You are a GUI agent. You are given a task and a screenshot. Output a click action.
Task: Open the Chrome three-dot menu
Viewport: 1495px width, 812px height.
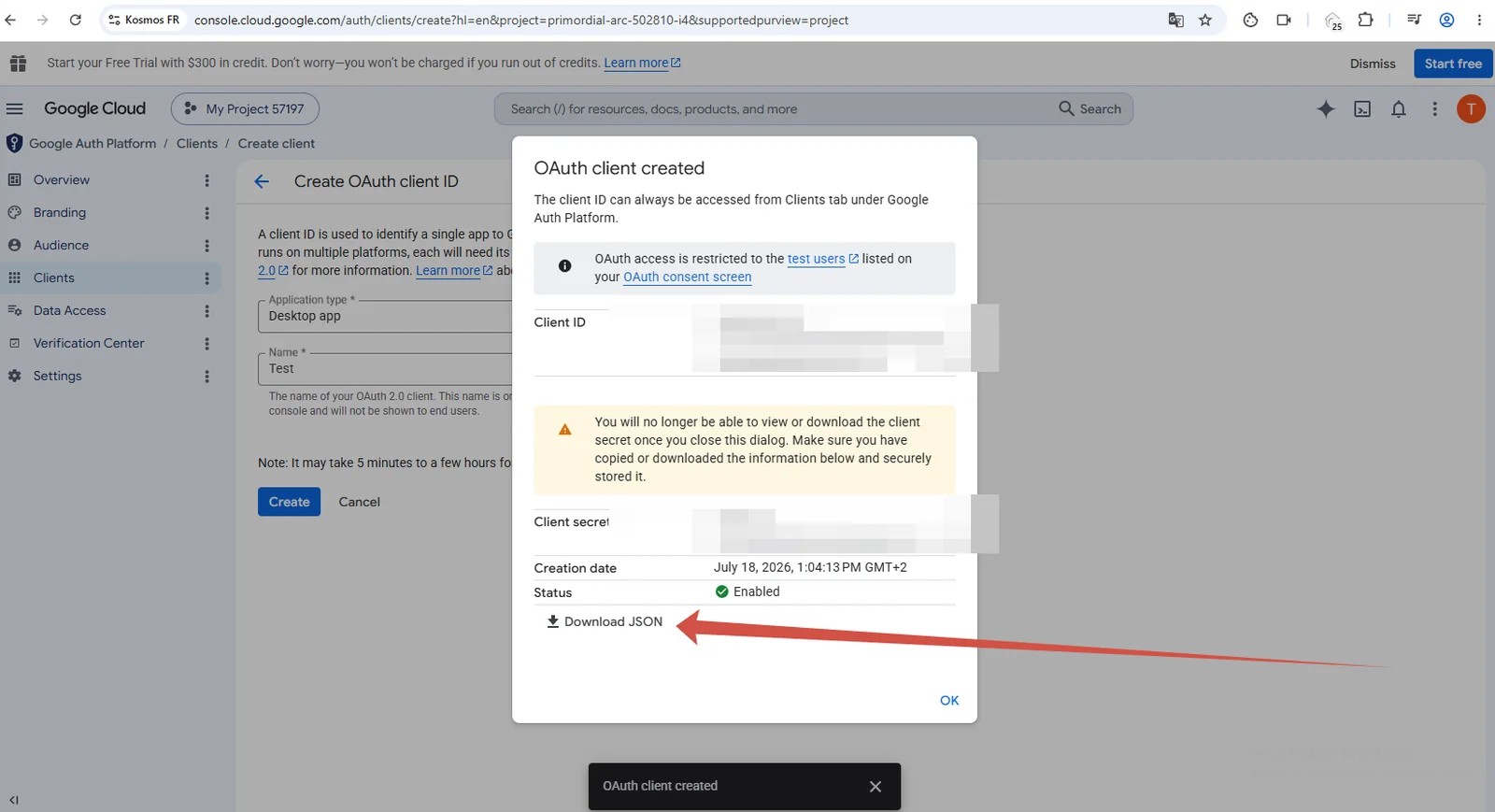coord(1479,20)
